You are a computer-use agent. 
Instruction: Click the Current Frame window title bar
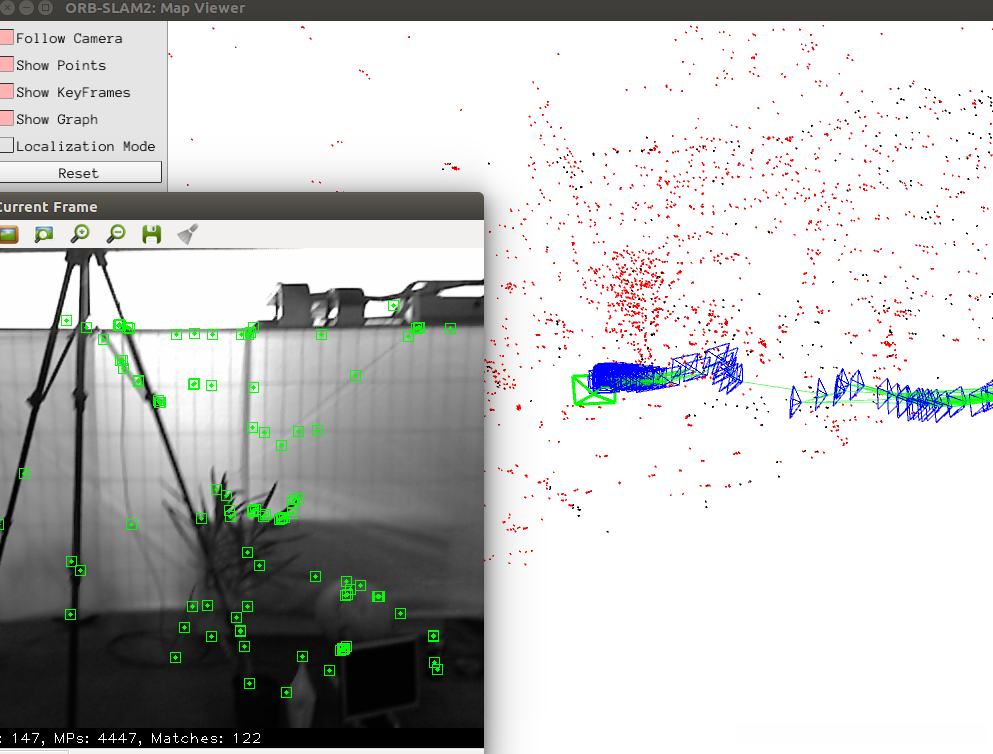point(241,206)
